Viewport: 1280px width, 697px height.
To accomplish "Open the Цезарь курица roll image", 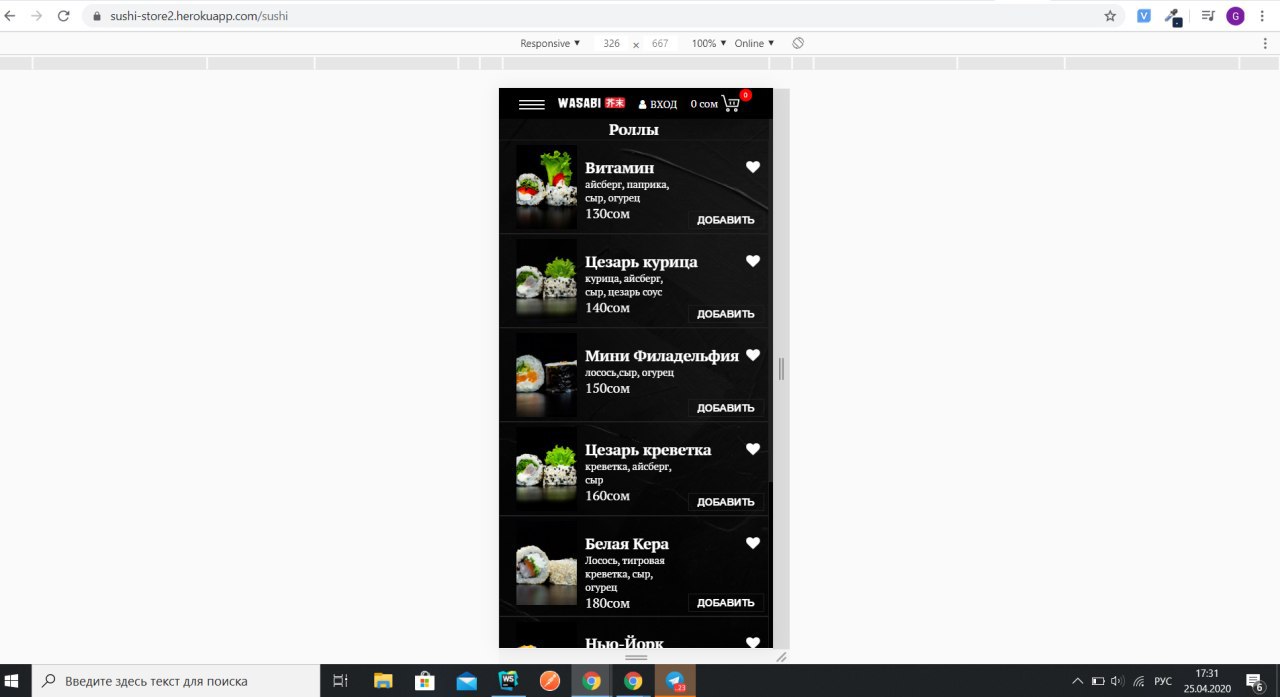I will click(x=546, y=281).
